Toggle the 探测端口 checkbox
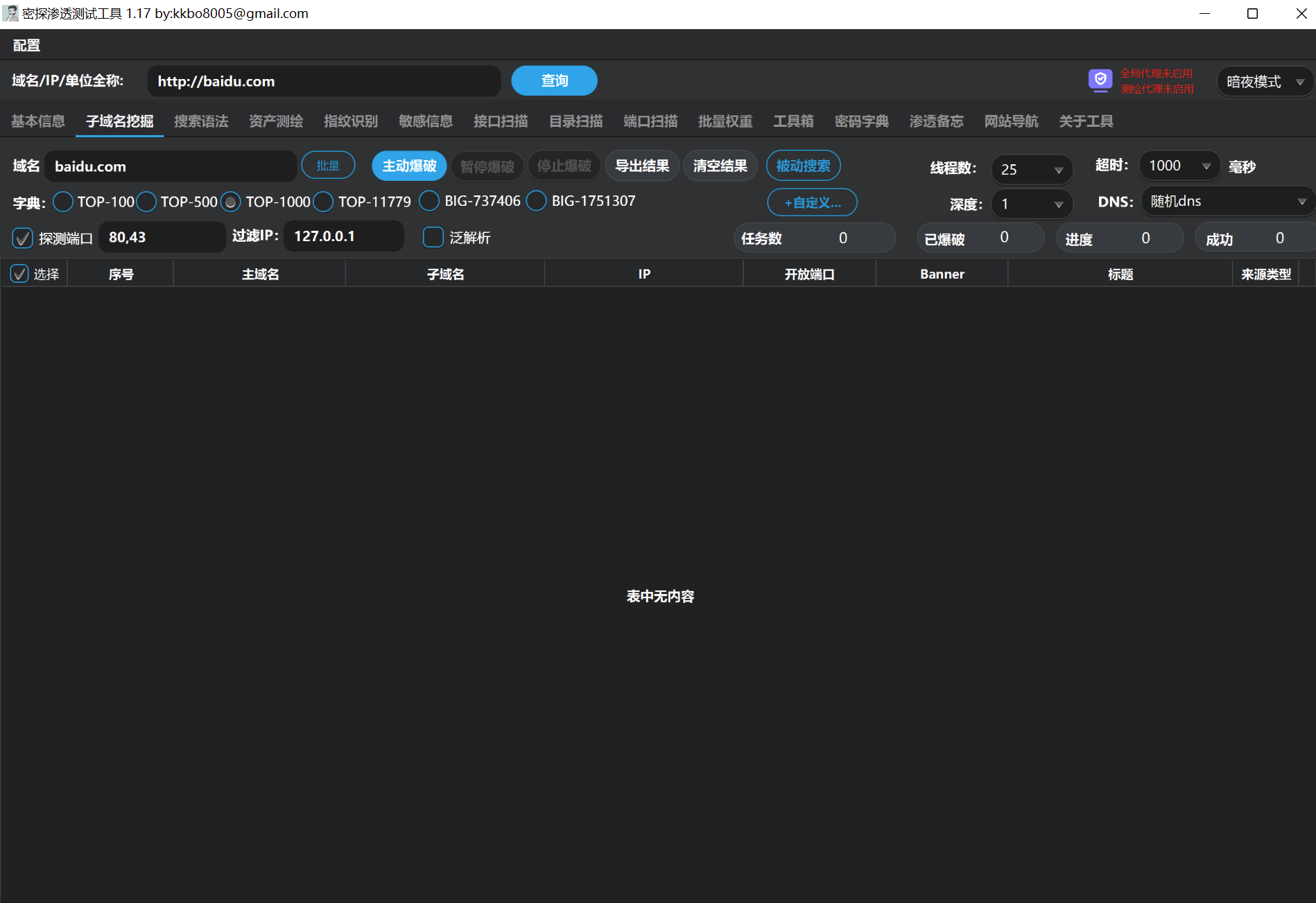1316x903 pixels. point(23,238)
